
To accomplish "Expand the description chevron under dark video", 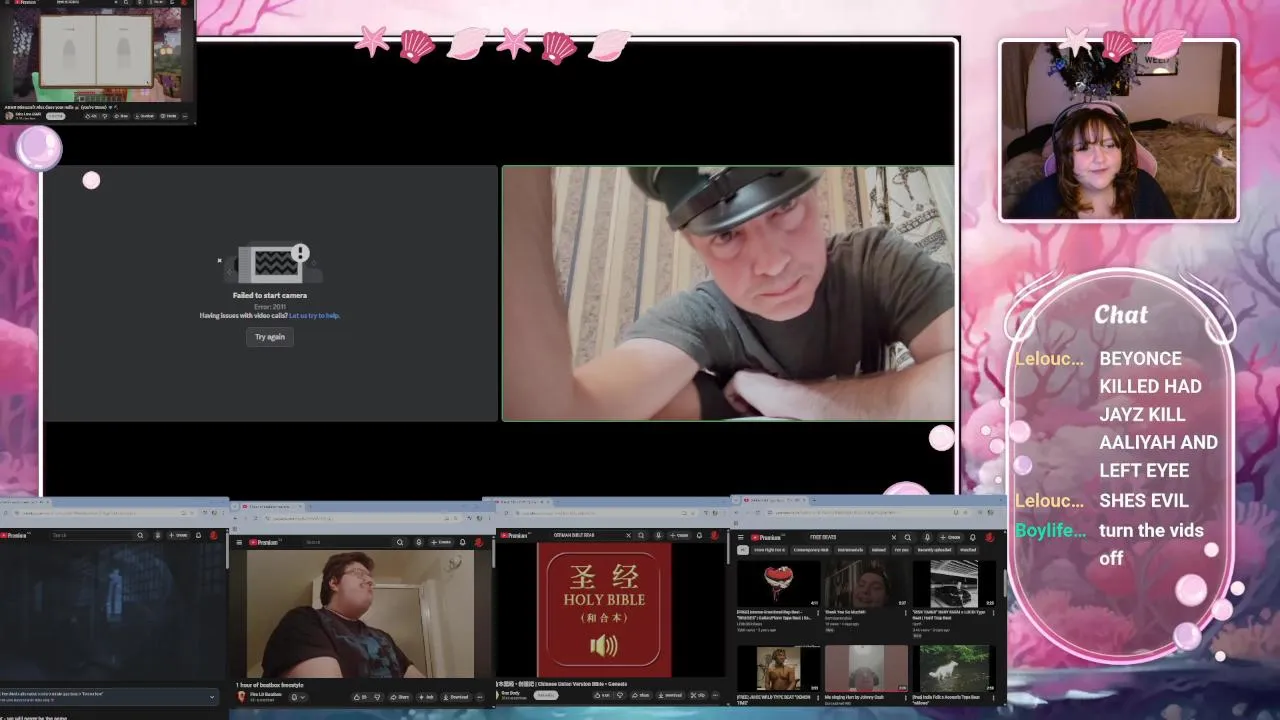I will (x=212, y=697).
